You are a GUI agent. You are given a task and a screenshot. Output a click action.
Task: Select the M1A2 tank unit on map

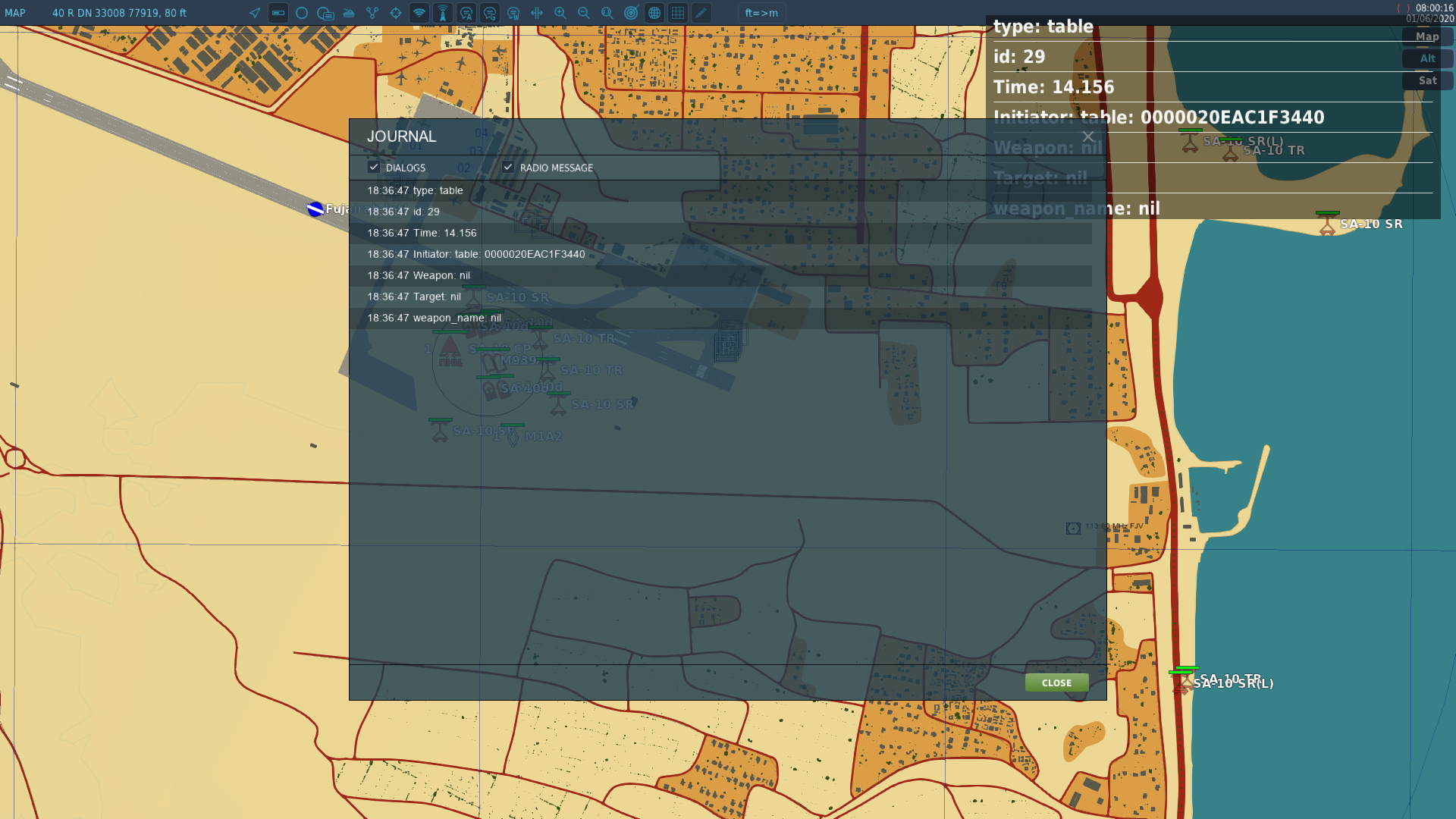513,436
